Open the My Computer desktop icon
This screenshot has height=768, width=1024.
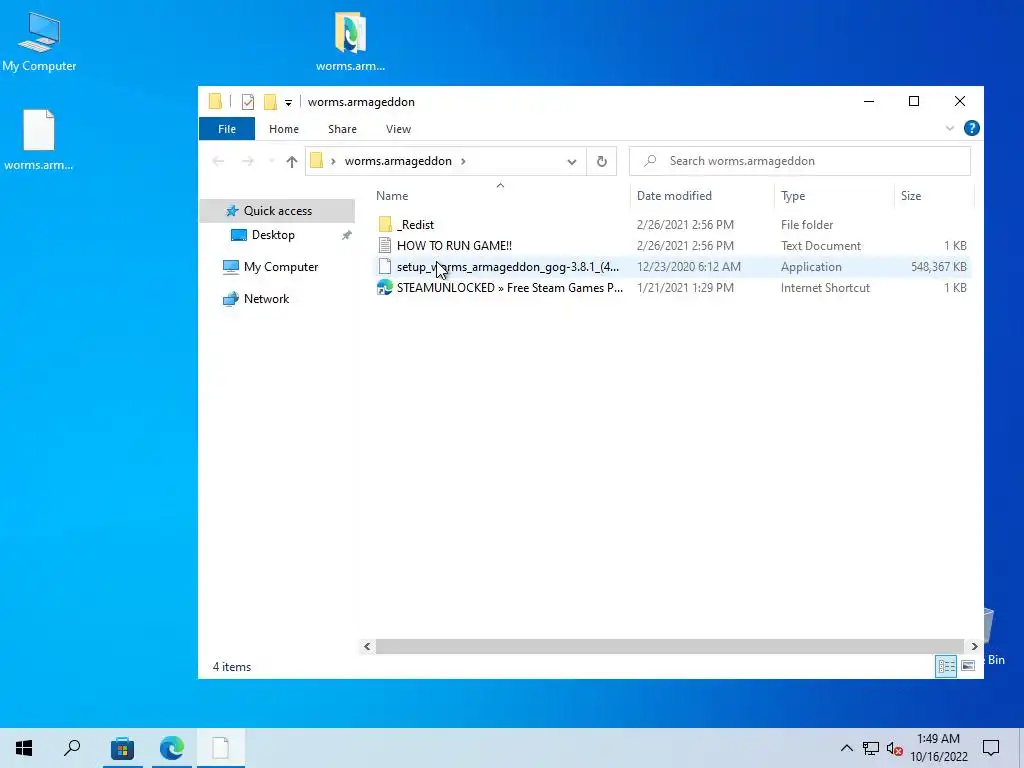tap(39, 40)
